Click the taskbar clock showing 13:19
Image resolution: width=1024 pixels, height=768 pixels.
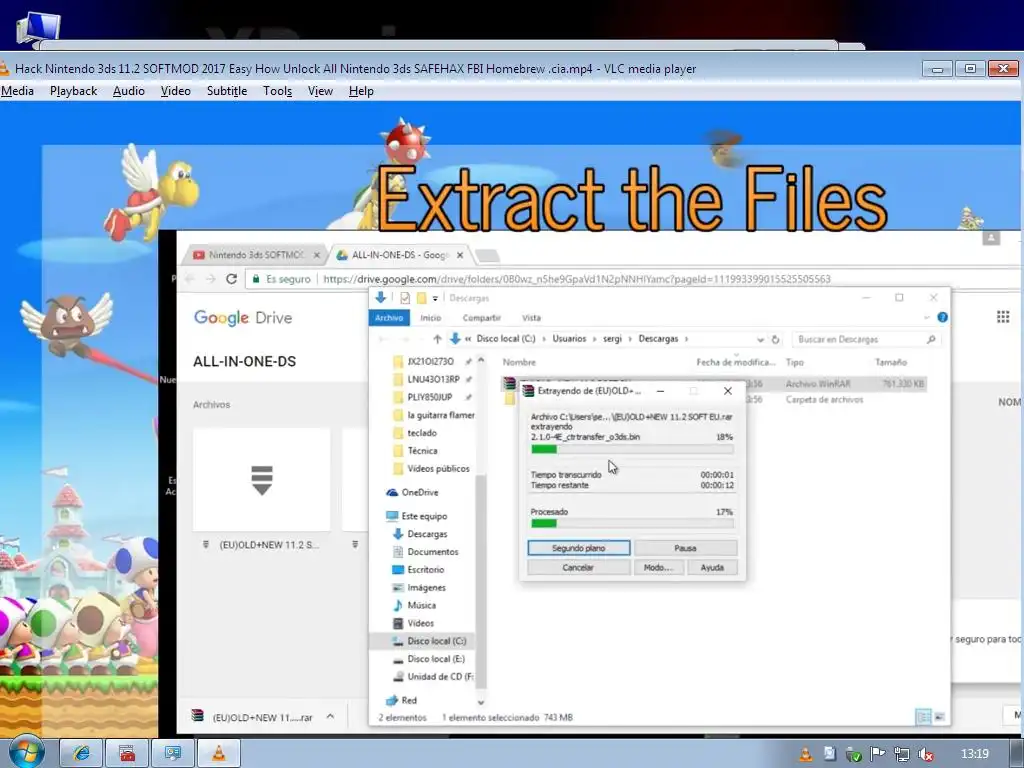974,754
